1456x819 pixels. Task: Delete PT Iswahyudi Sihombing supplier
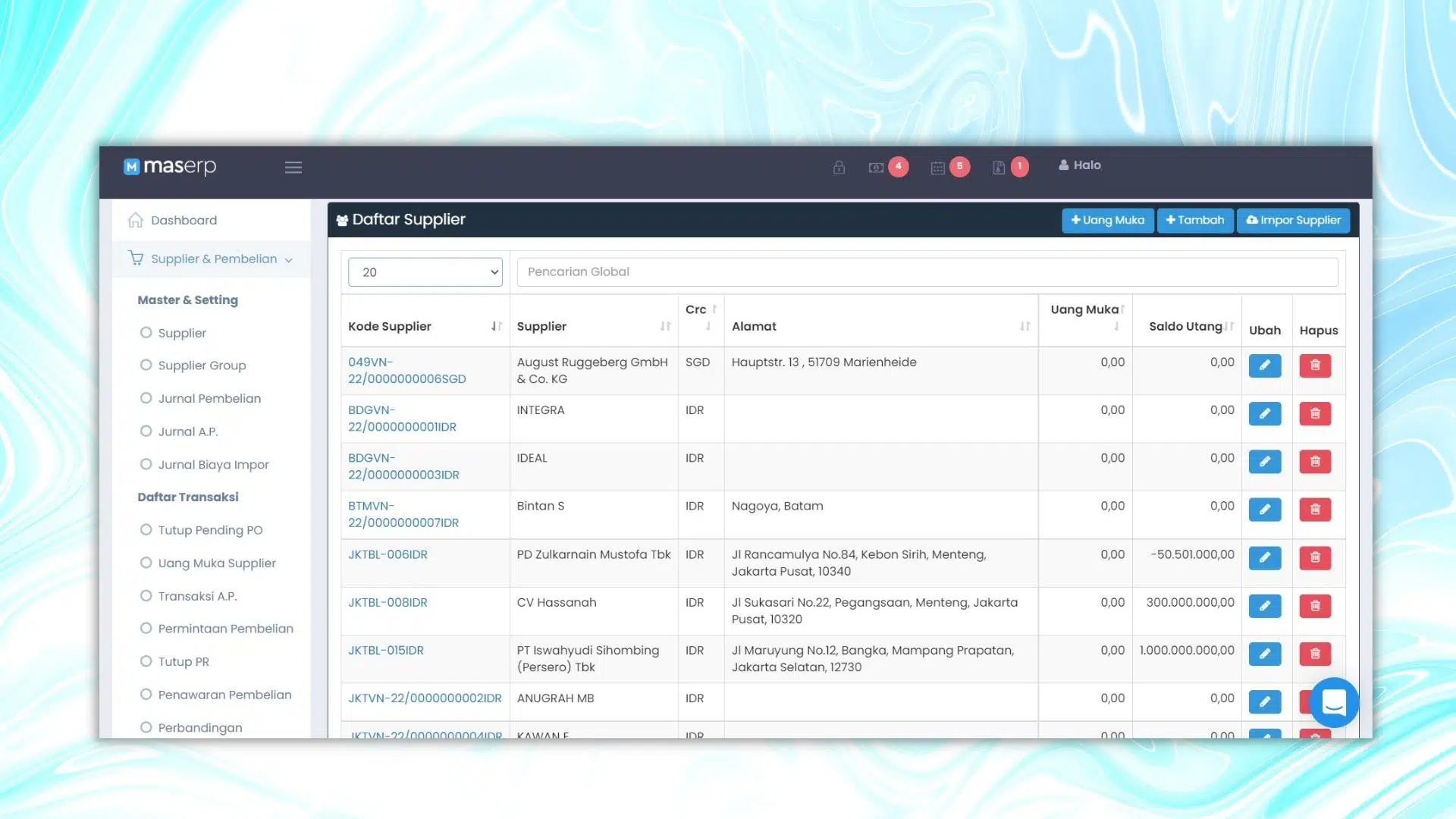coord(1315,653)
